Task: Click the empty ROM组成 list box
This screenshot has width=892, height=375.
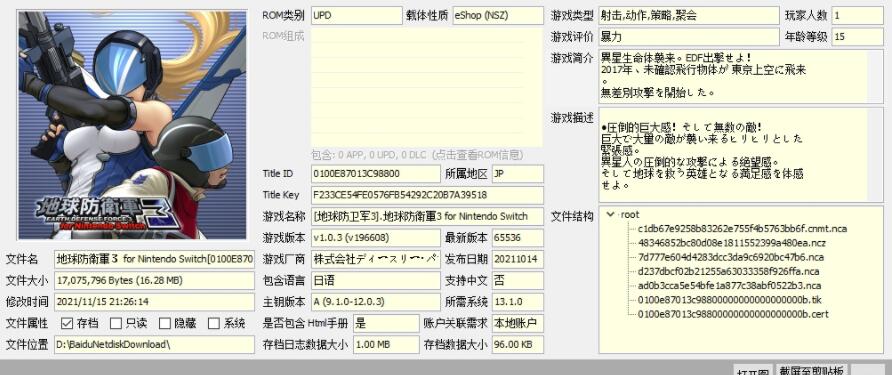Action: 427,87
